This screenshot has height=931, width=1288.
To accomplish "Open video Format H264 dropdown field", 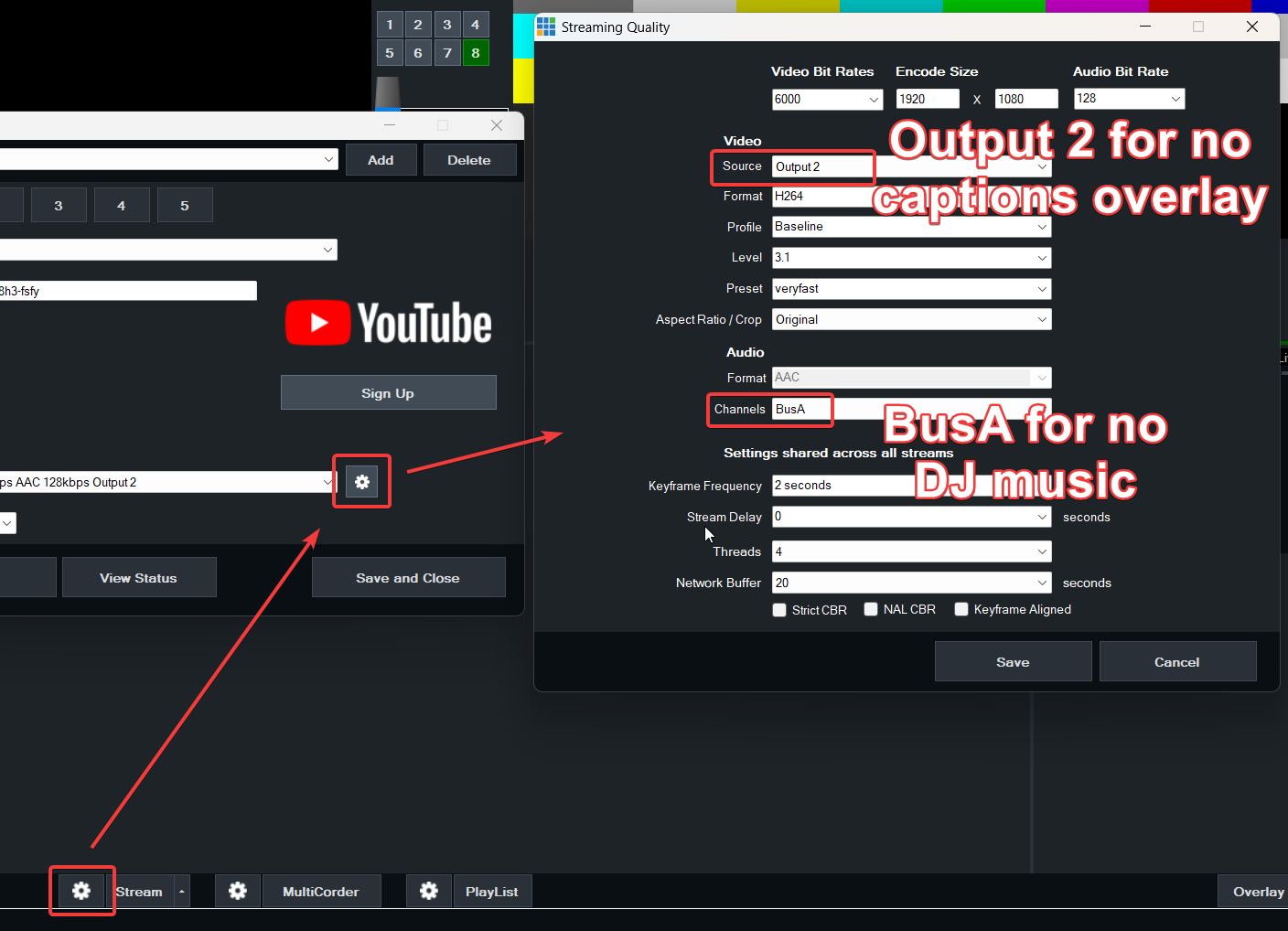I will coord(912,197).
